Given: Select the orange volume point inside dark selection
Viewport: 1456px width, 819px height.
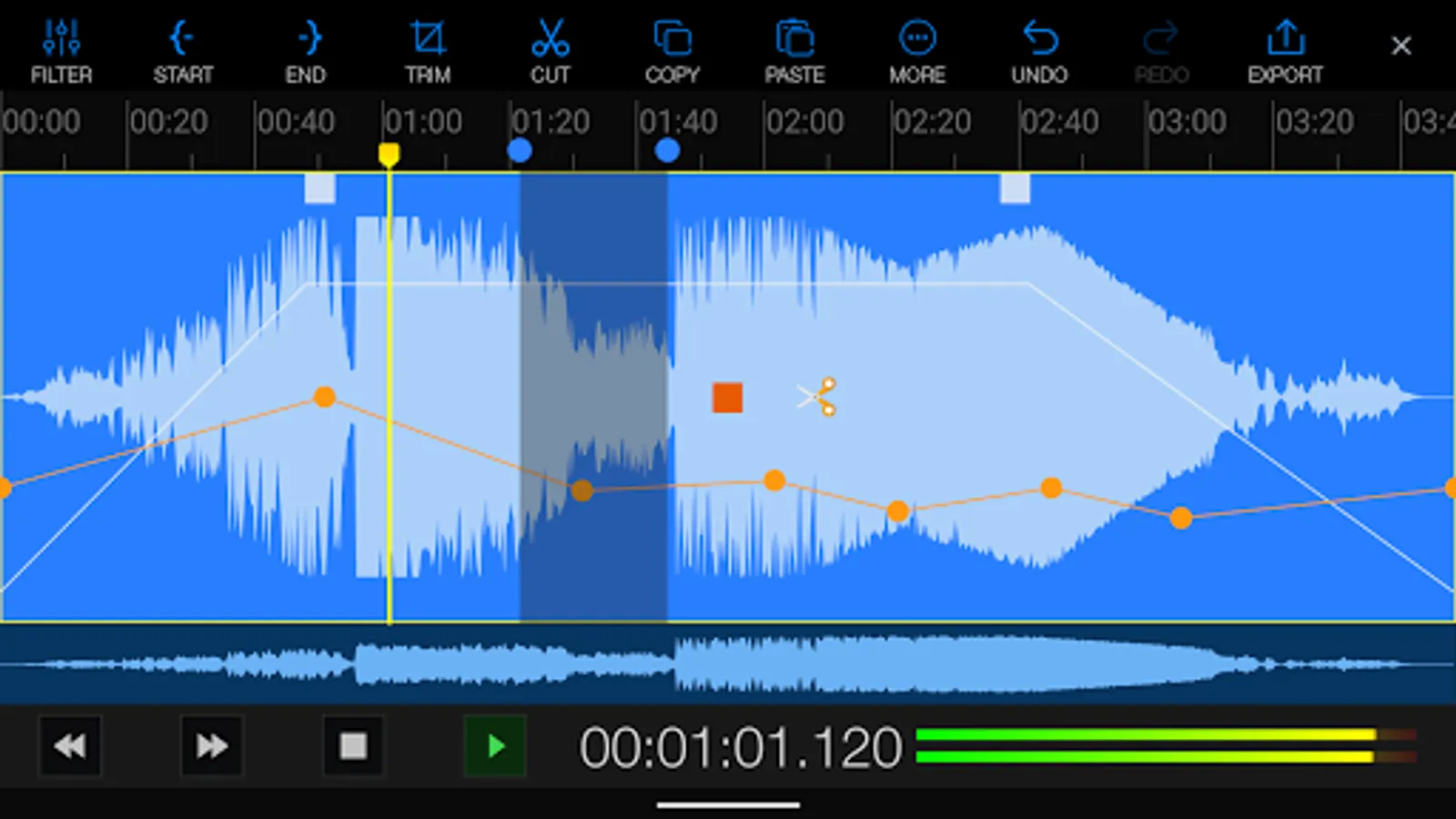Looking at the screenshot, I should coord(582,491).
